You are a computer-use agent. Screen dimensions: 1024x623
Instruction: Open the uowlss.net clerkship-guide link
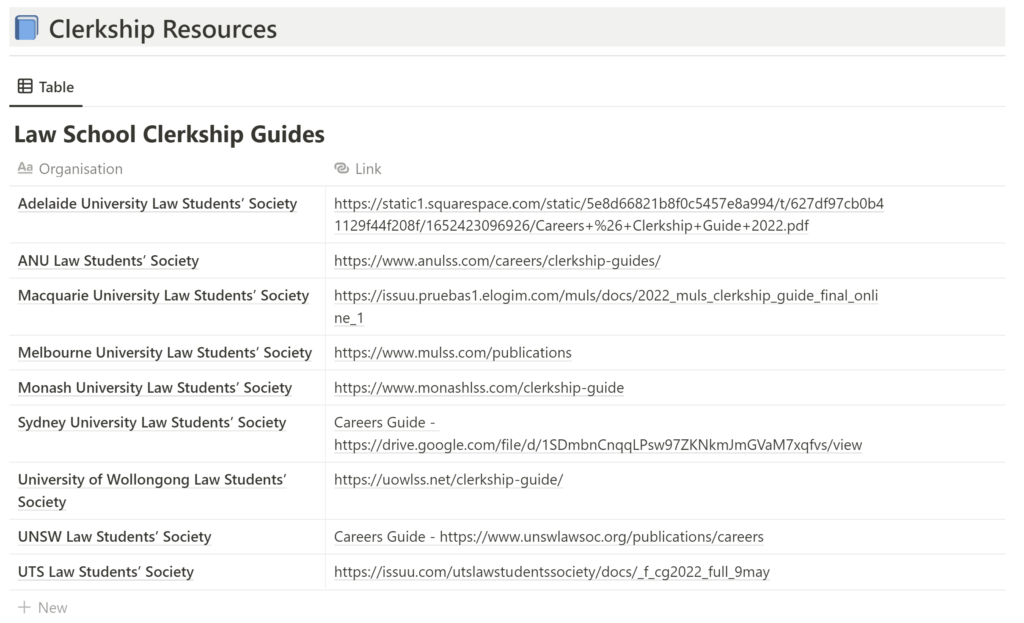coord(449,479)
